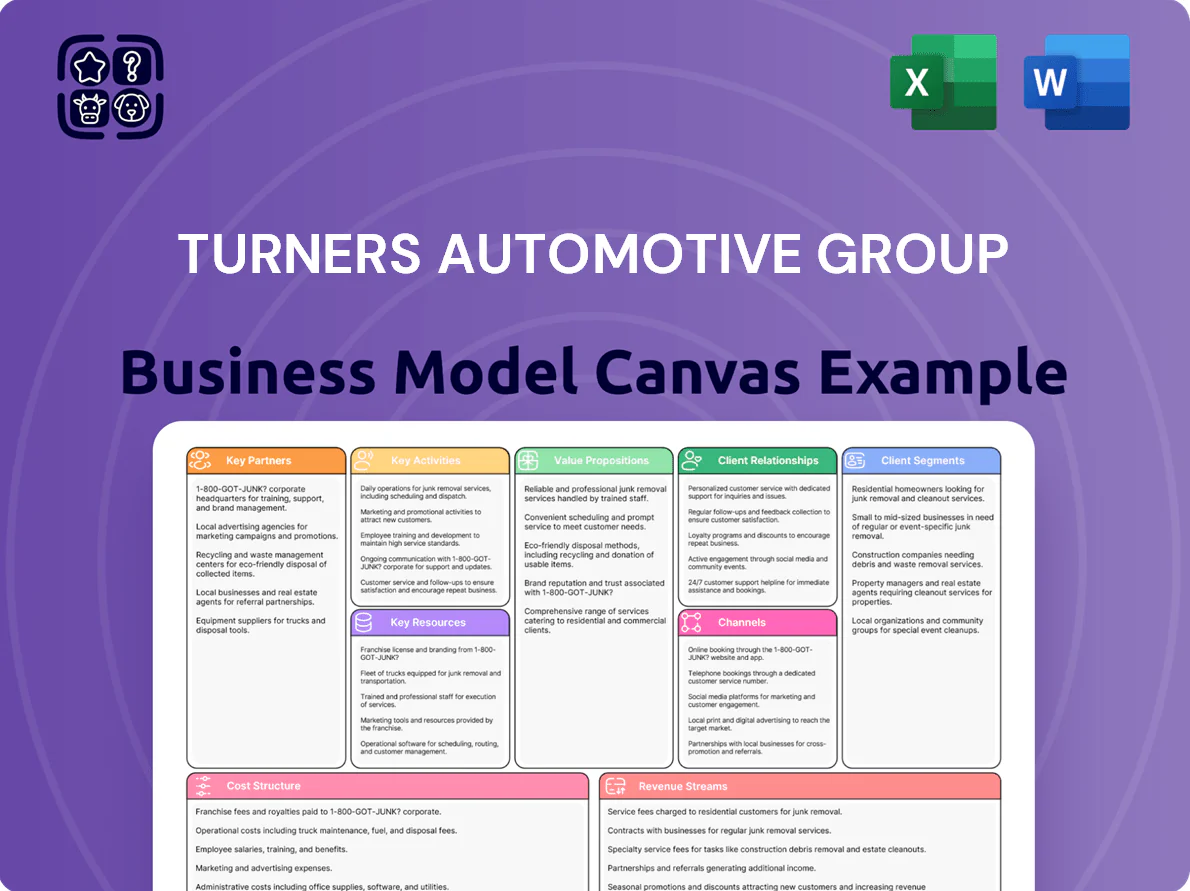Image resolution: width=1190 pixels, height=891 pixels.
Task: Click text 'Specialty service fees for tasks'
Action: 767,849
